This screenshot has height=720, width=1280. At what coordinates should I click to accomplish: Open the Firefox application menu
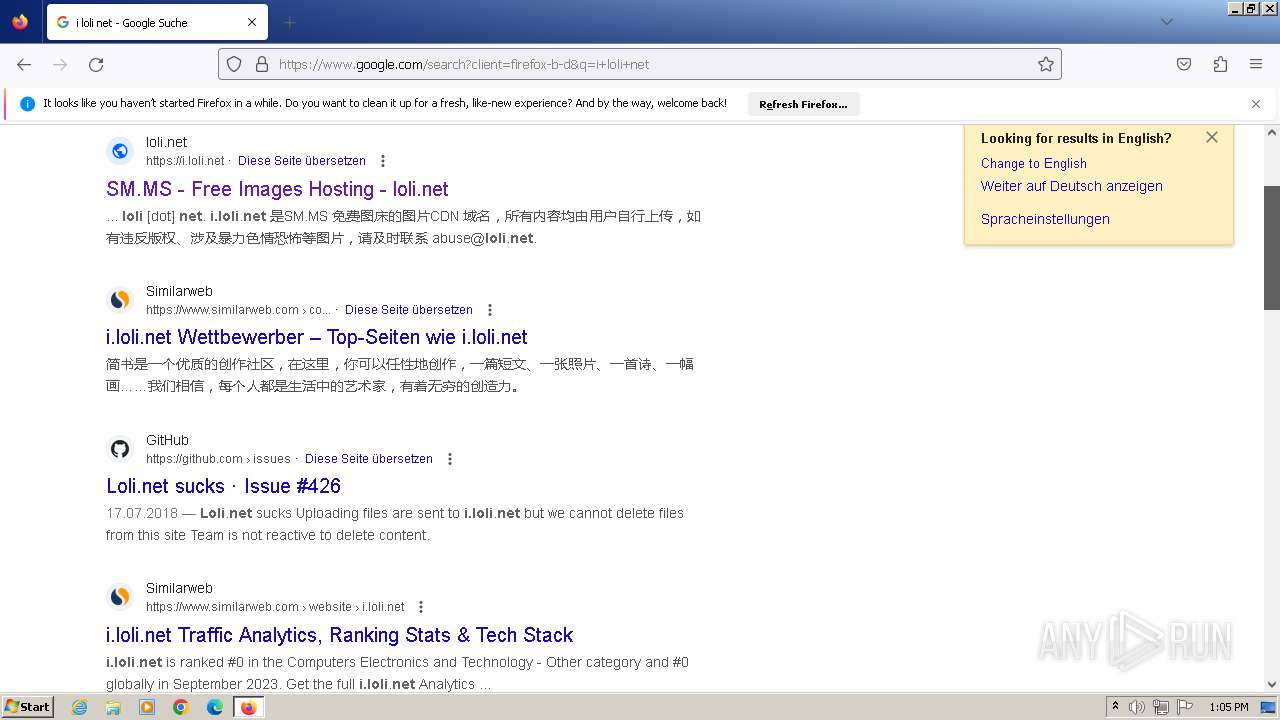[x=1256, y=64]
